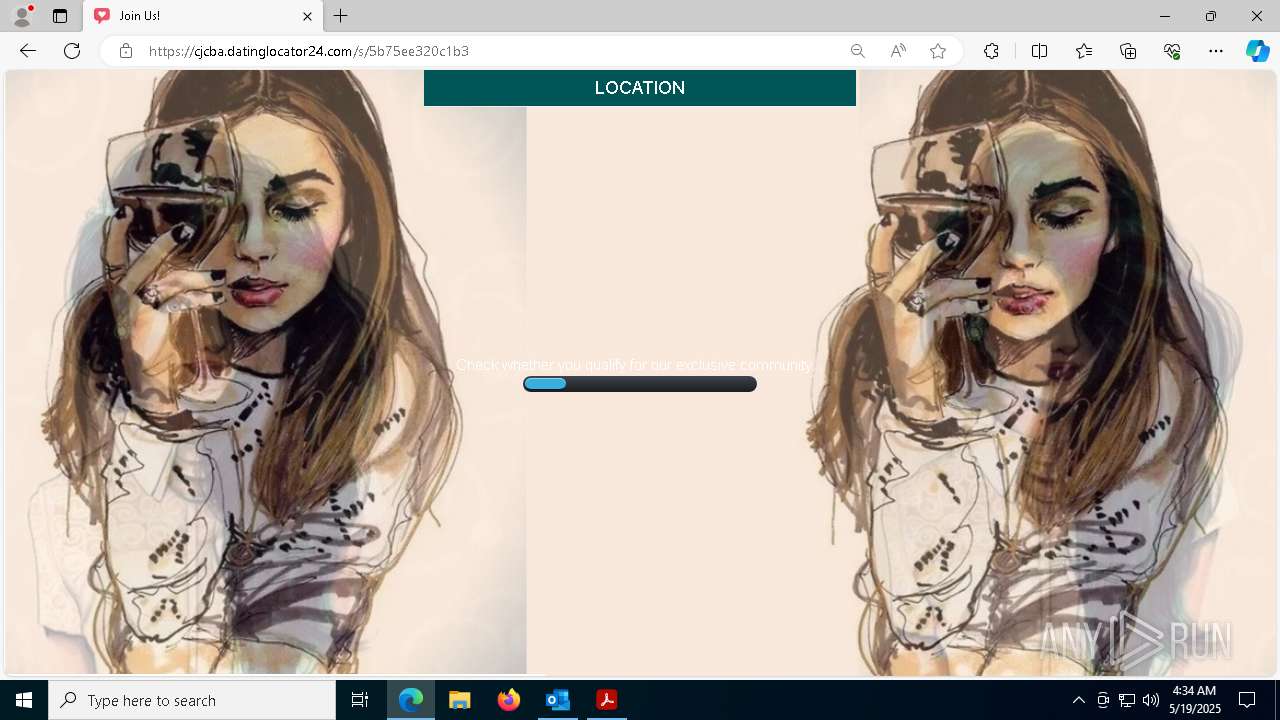Close the Join Us! tab
The image size is (1280, 720).
point(307,16)
